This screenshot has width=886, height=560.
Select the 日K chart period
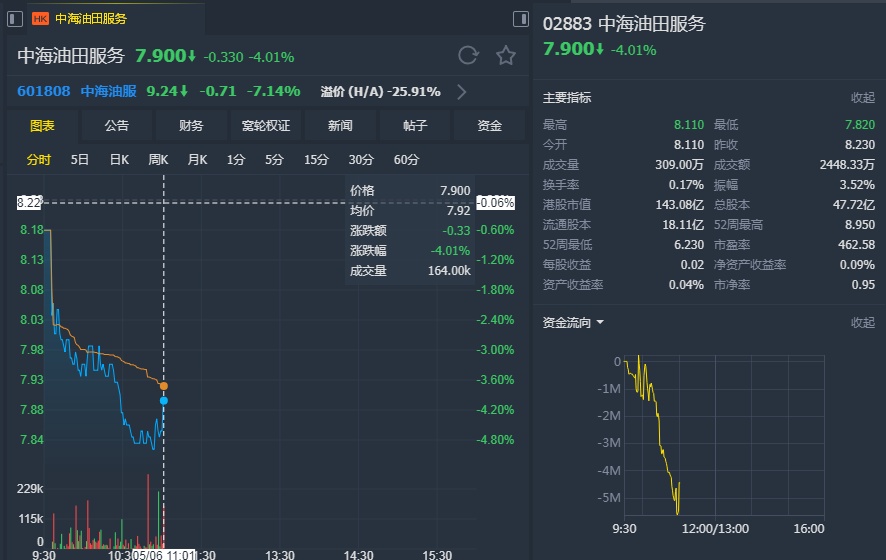click(x=119, y=160)
